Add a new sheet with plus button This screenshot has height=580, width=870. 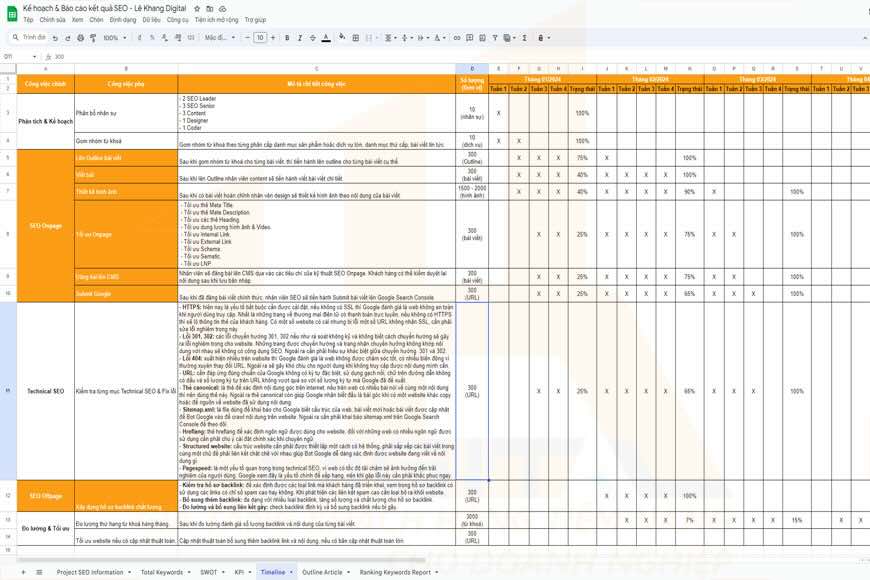pos(23,572)
